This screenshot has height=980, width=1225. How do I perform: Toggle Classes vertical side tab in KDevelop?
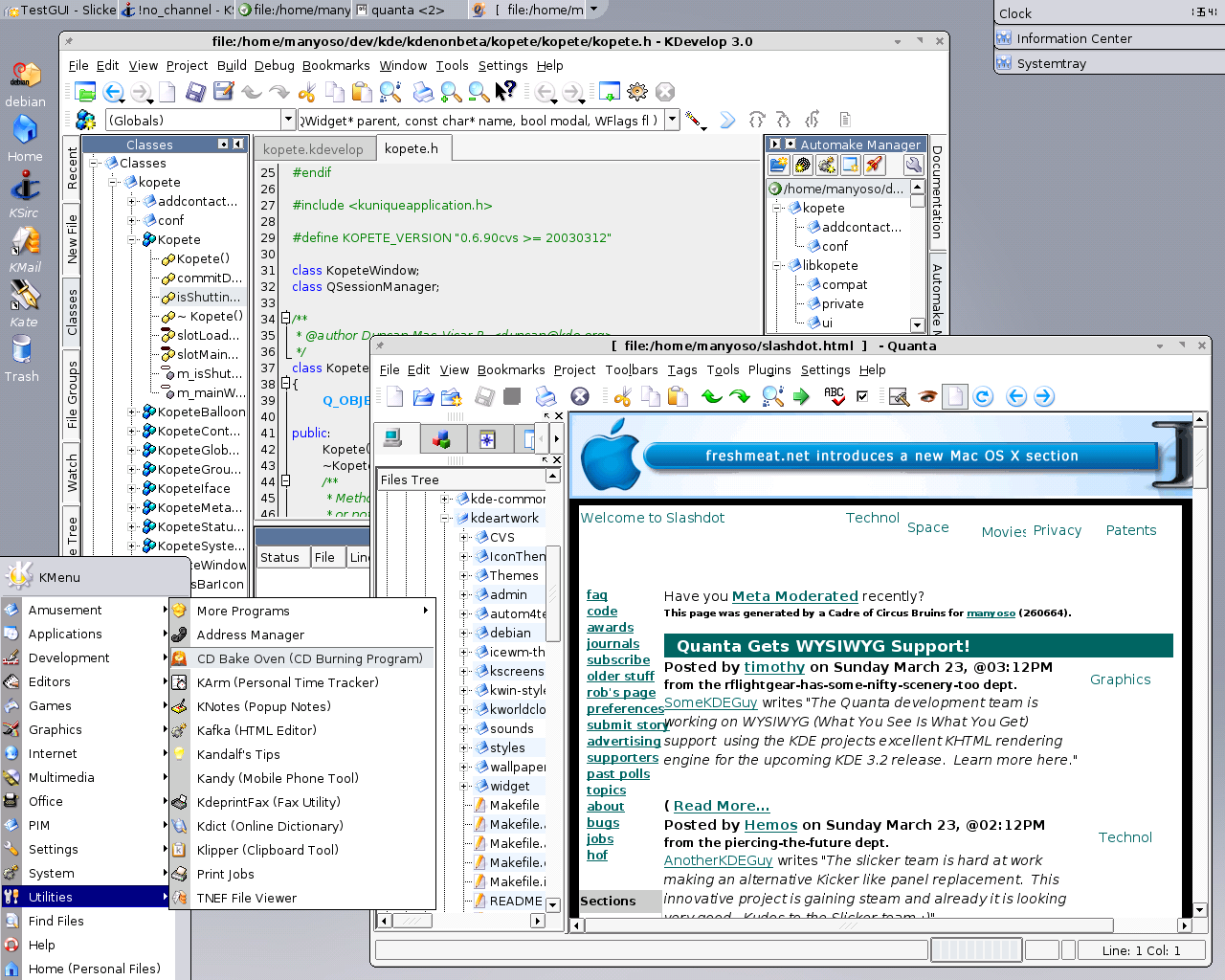point(72,311)
